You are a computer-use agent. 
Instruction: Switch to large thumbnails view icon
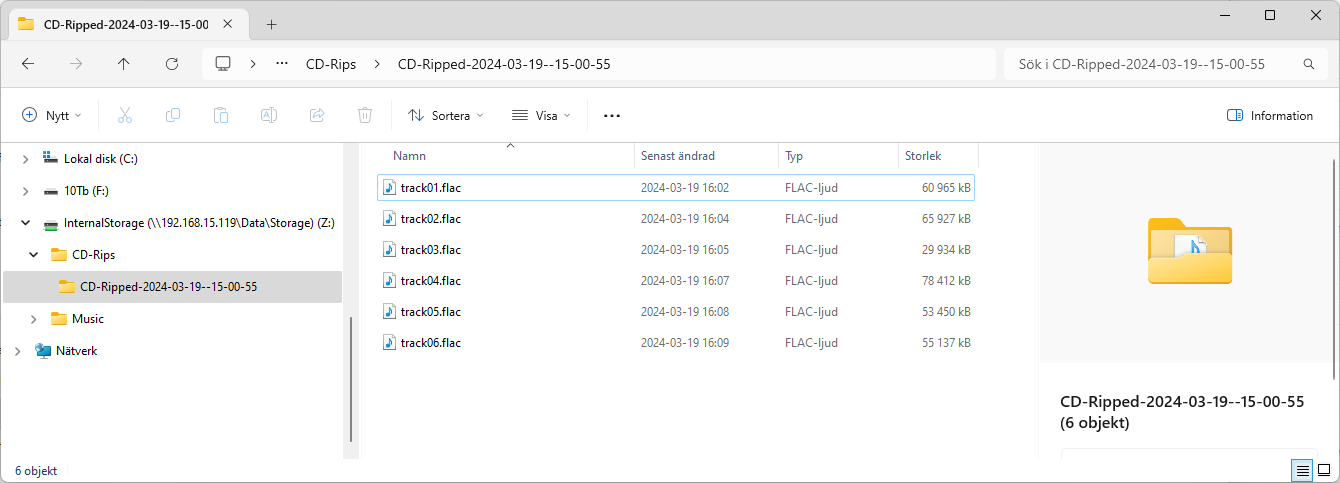1324,470
